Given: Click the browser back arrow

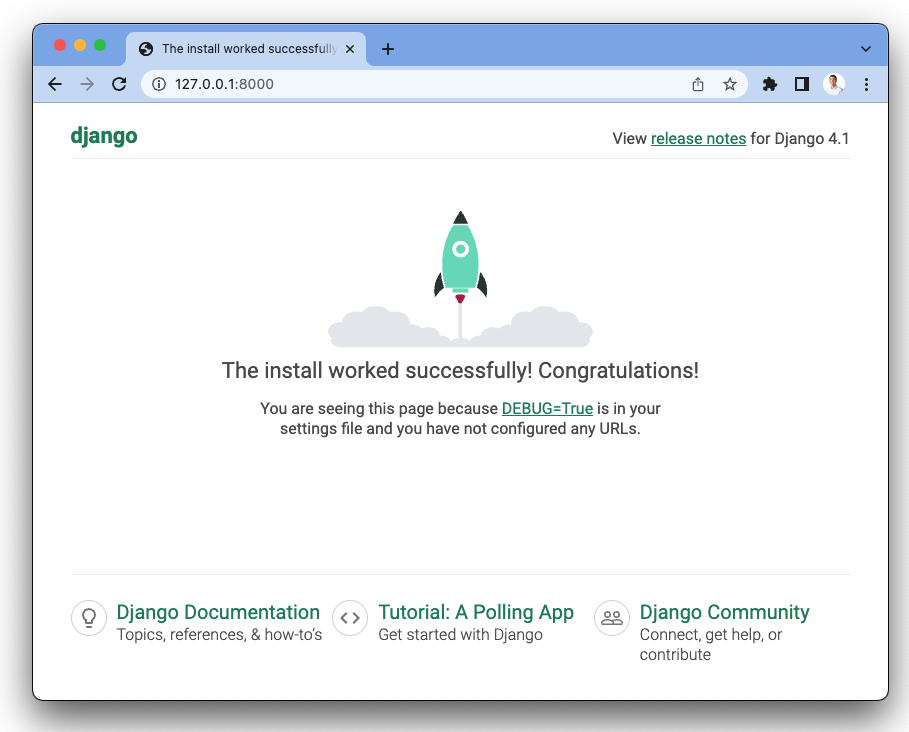Looking at the screenshot, I should coord(55,85).
